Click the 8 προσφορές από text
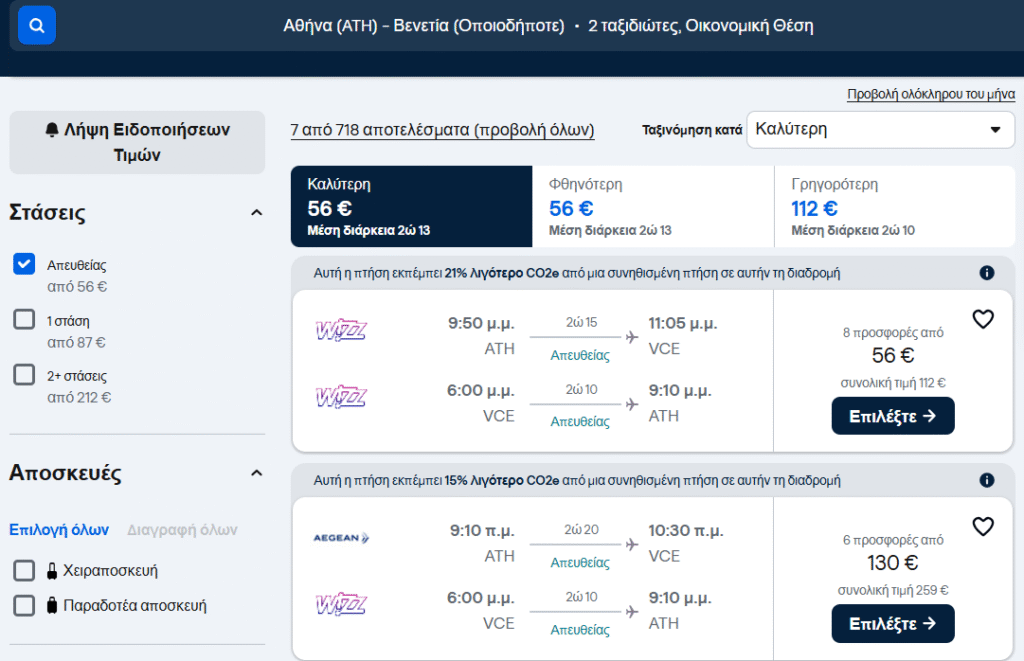This screenshot has height=661, width=1024. [x=893, y=332]
